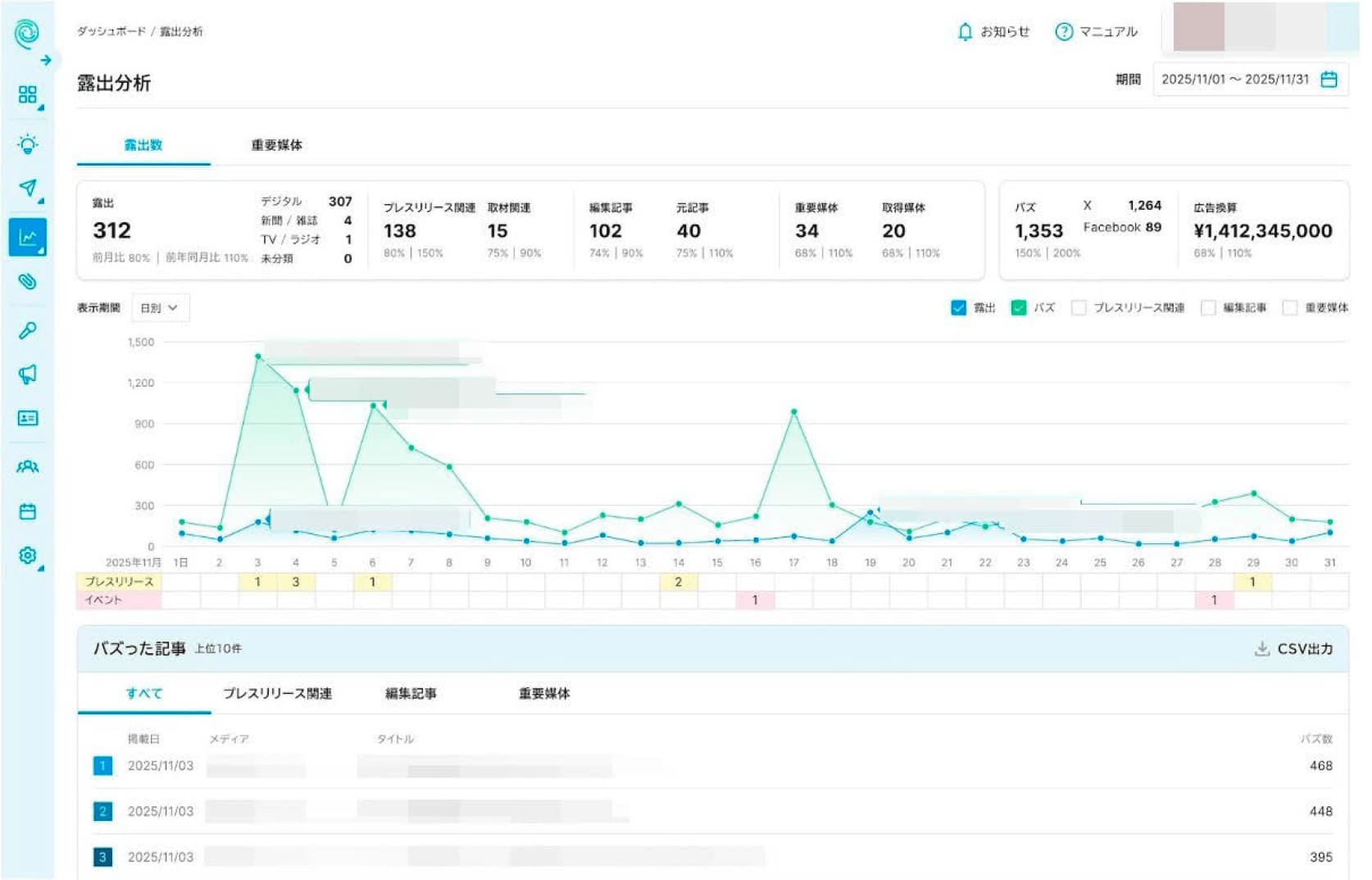Switch to the 重要媒体 top tab

tap(276, 145)
